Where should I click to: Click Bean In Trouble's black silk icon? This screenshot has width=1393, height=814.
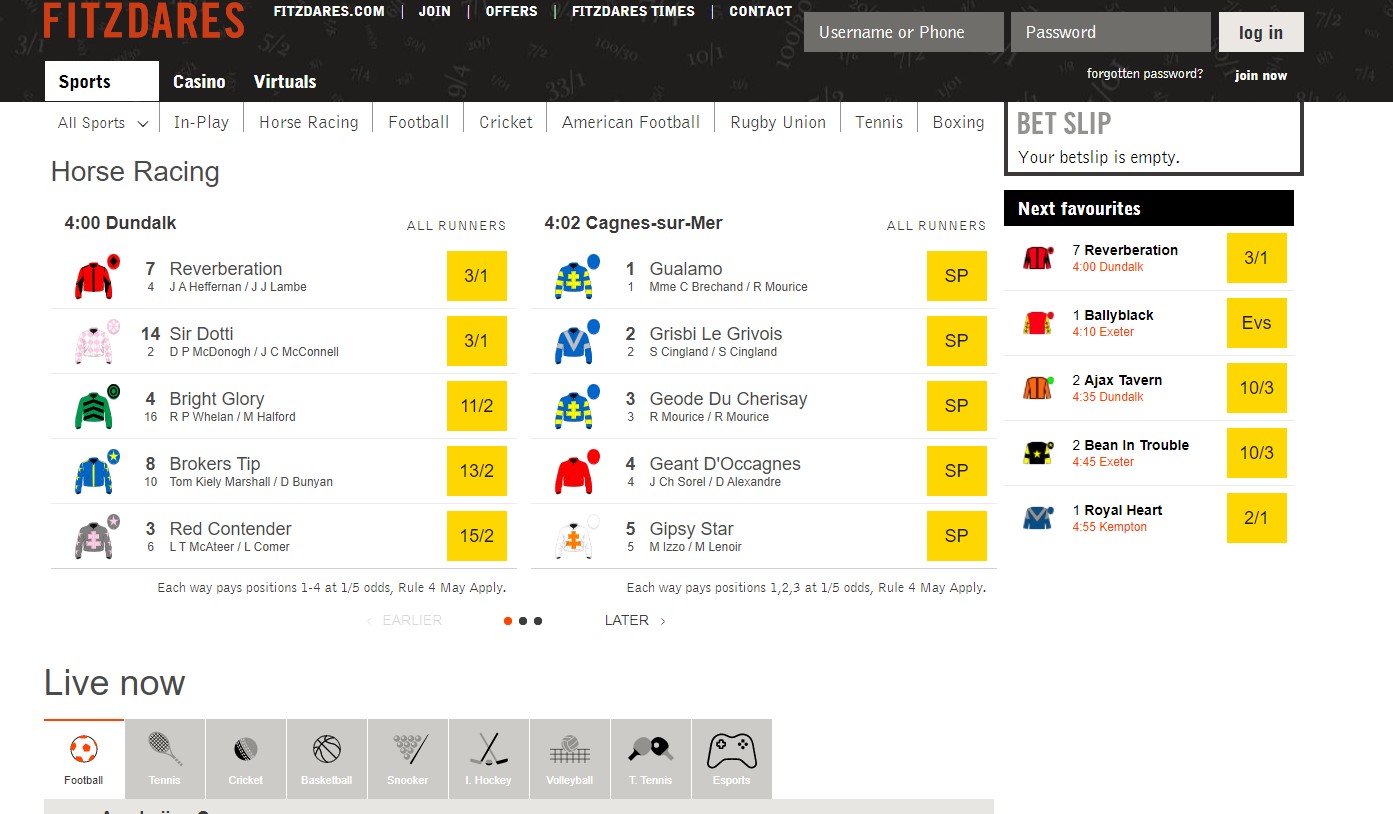pyautogui.click(x=1038, y=453)
